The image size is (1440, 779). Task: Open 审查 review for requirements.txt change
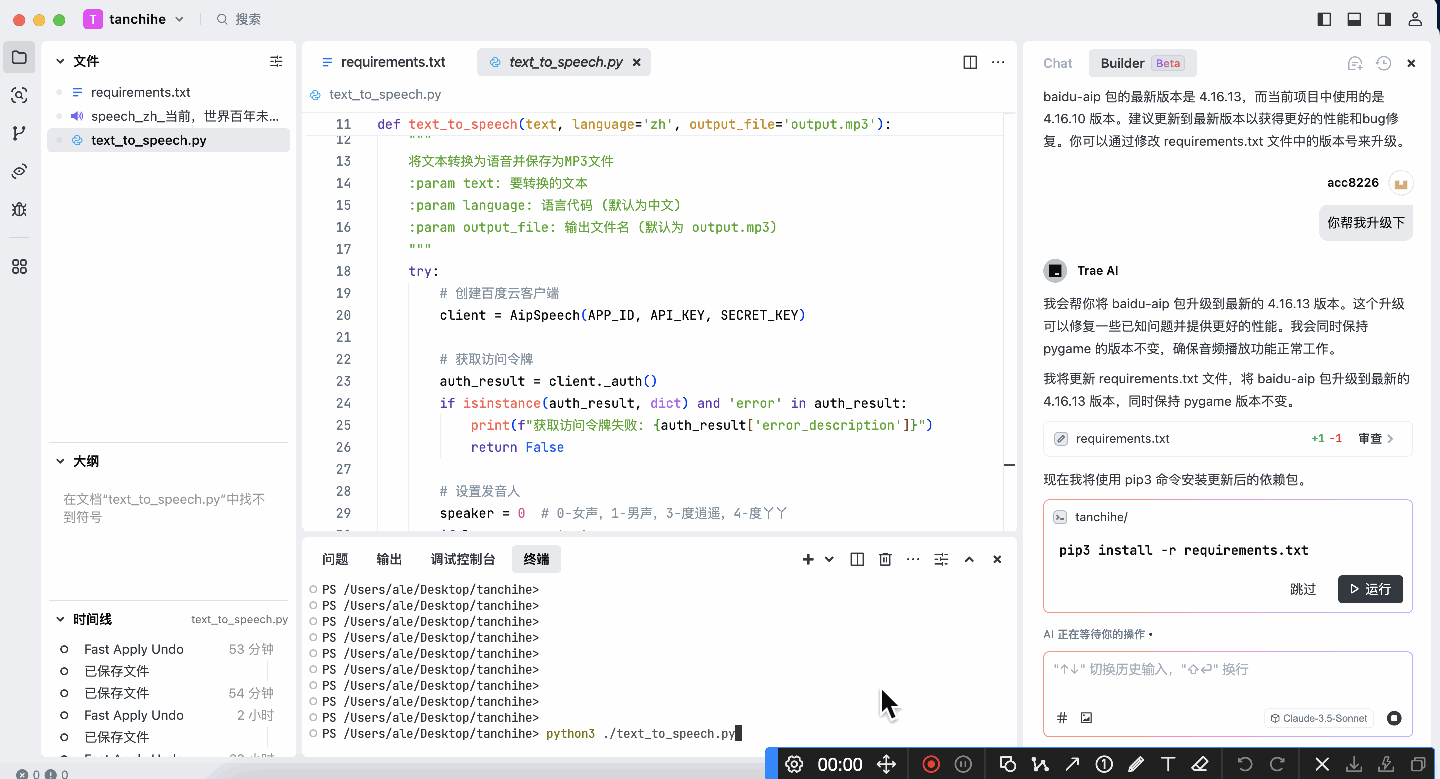[1376, 438]
